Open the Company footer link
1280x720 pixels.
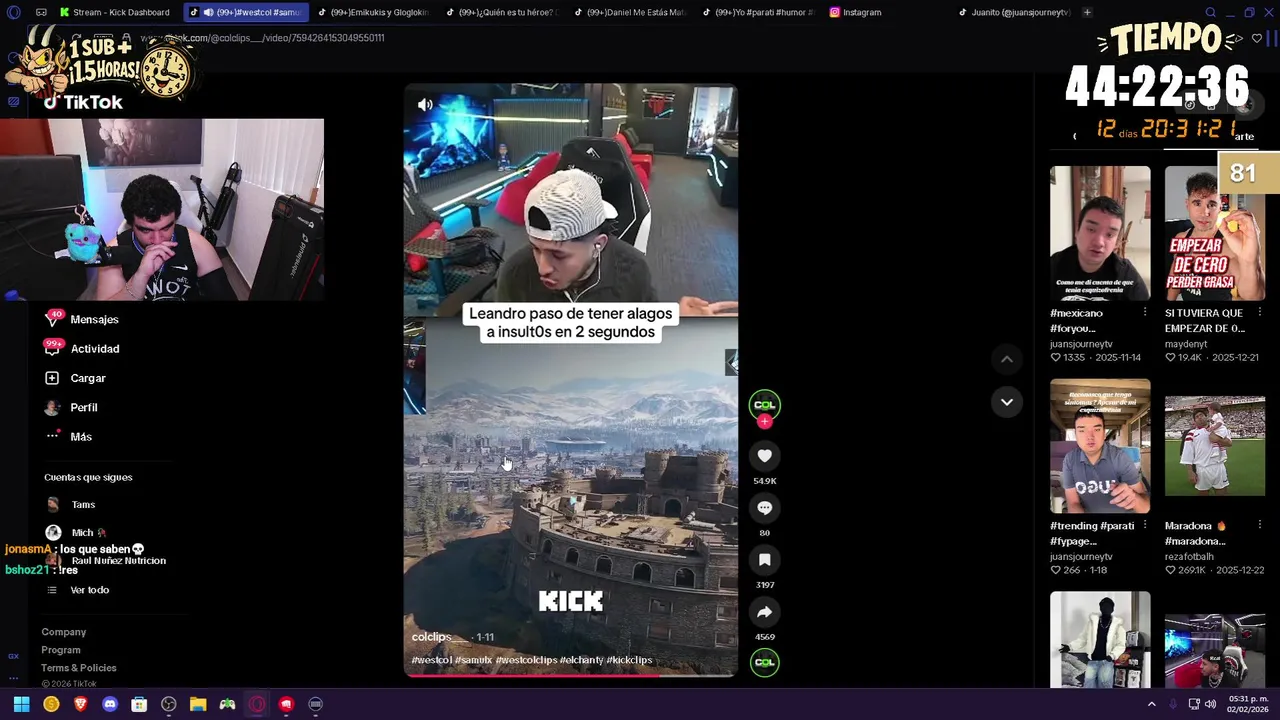pos(64,632)
